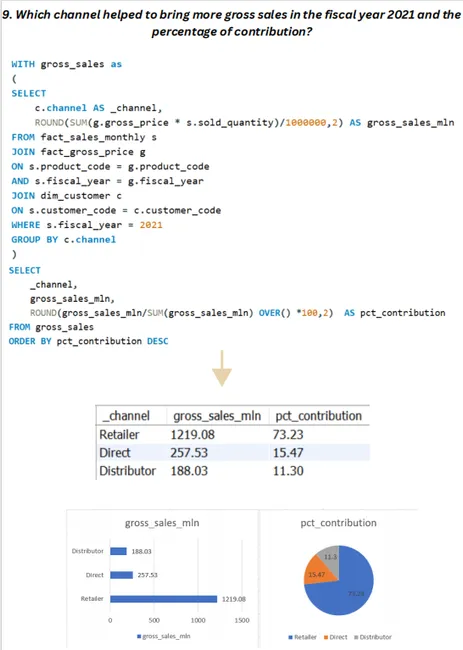The width and height of the screenshot is (463, 650).
Task: Click the "WITH gross_sales as" code line
Action: (66, 64)
